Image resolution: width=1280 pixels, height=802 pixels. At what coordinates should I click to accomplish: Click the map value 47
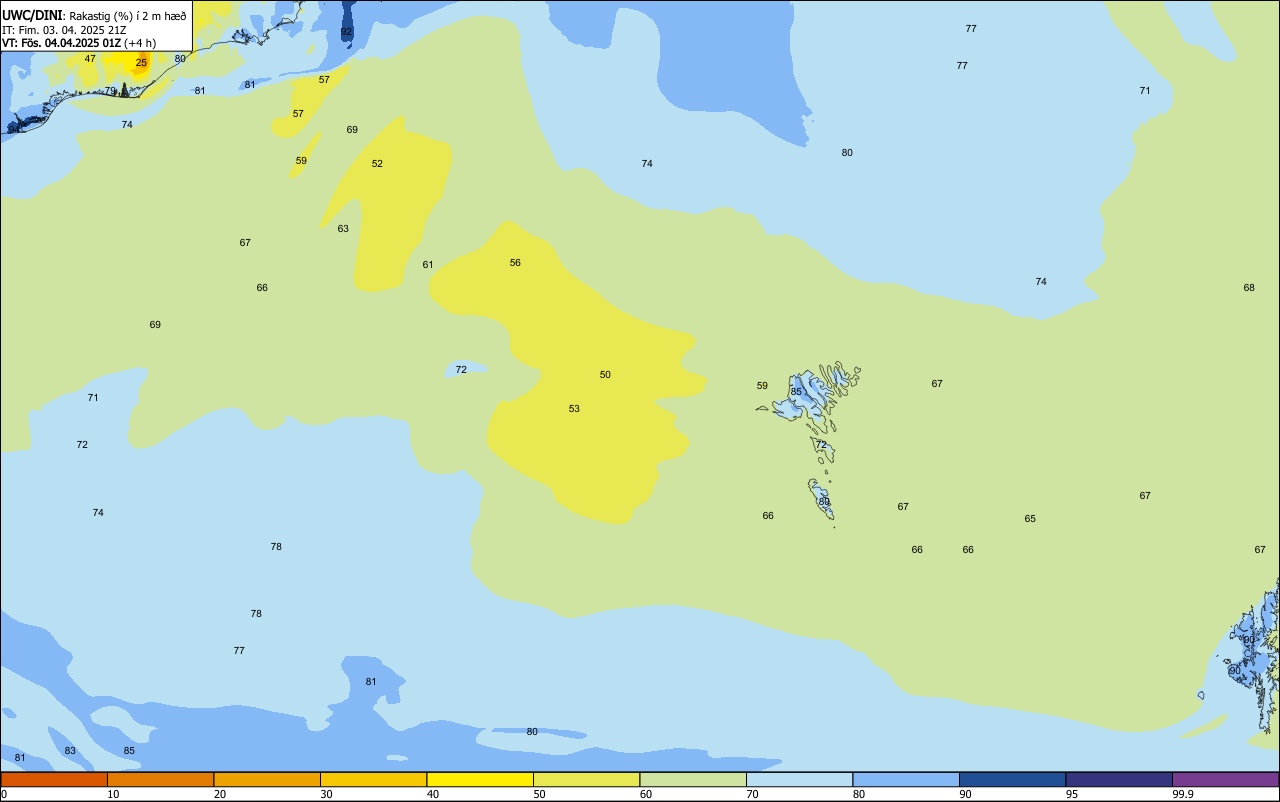90,59
